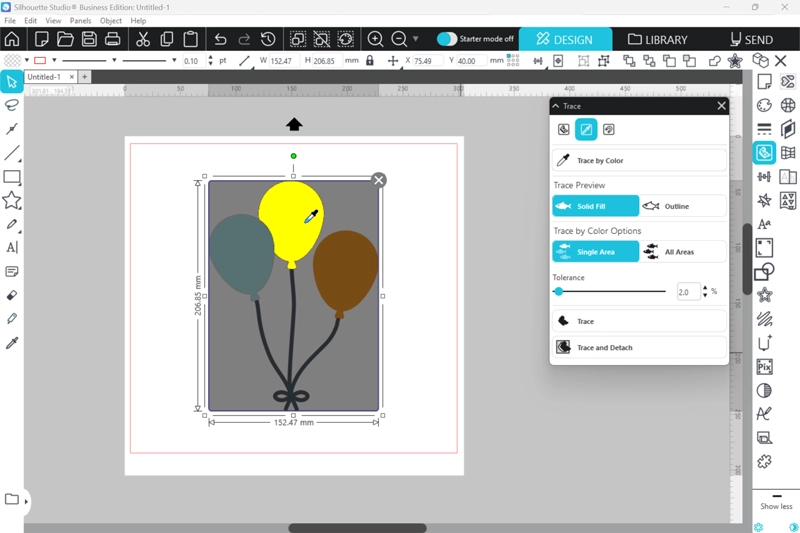This screenshot has width=800, height=533.
Task: Click the Save file icon
Action: click(89, 39)
